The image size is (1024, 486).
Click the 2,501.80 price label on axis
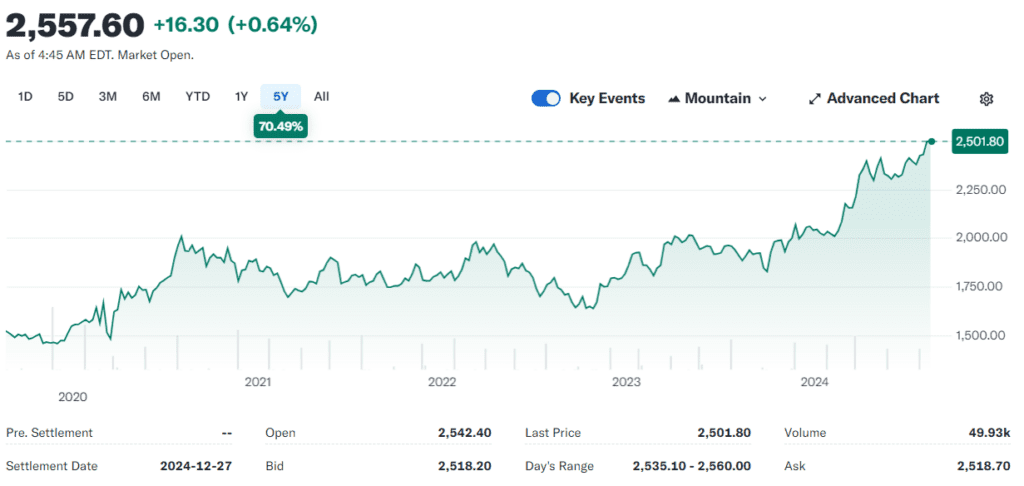[979, 142]
